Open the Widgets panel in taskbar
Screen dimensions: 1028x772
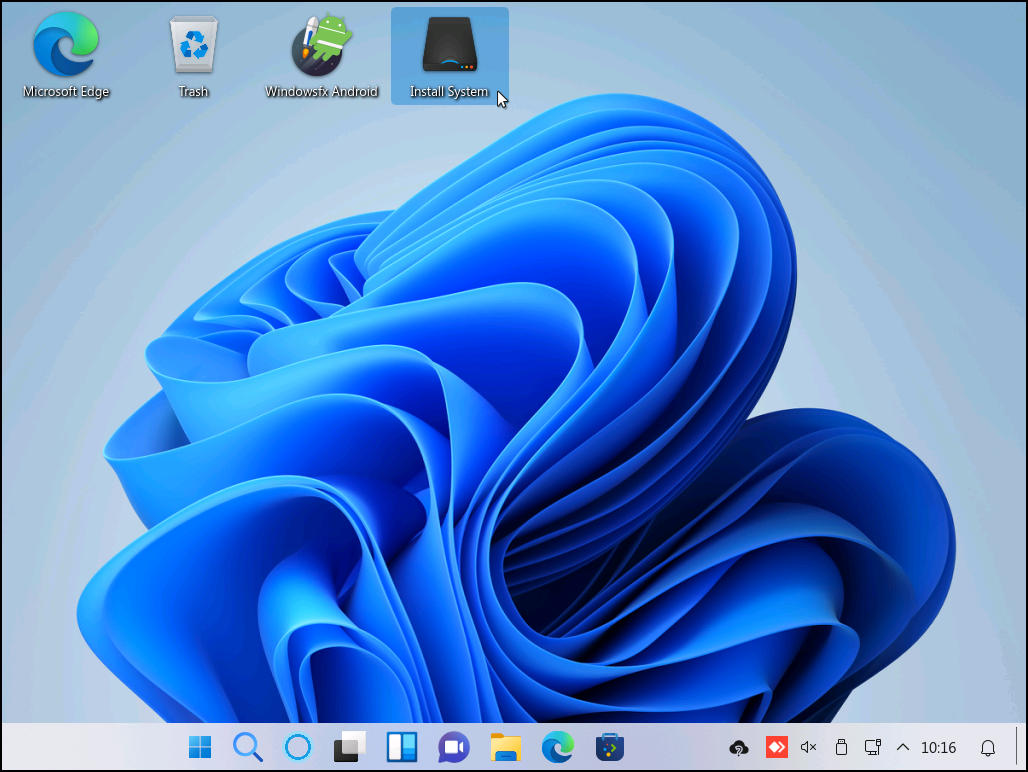402,747
